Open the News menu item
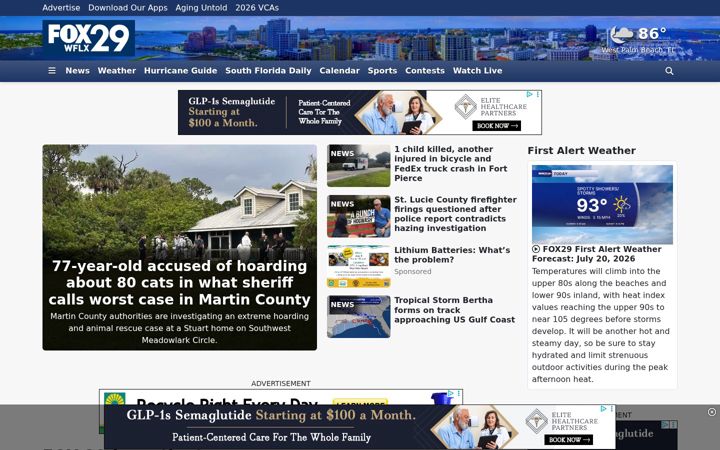Viewport: 720px width, 450px height. coord(77,71)
